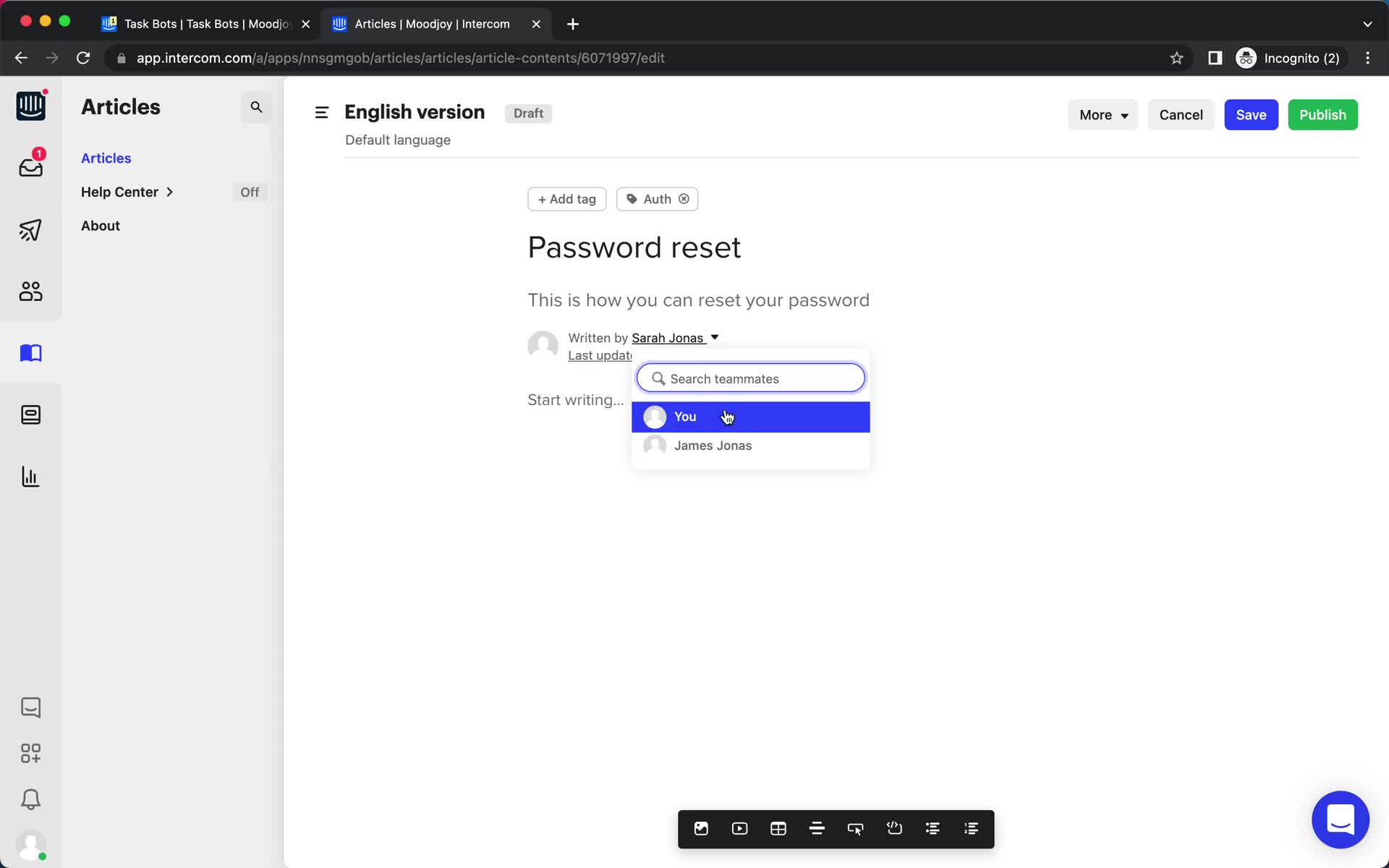Toggle Help Center on/off switch
The height and width of the screenshot is (868, 1389).
(248, 191)
